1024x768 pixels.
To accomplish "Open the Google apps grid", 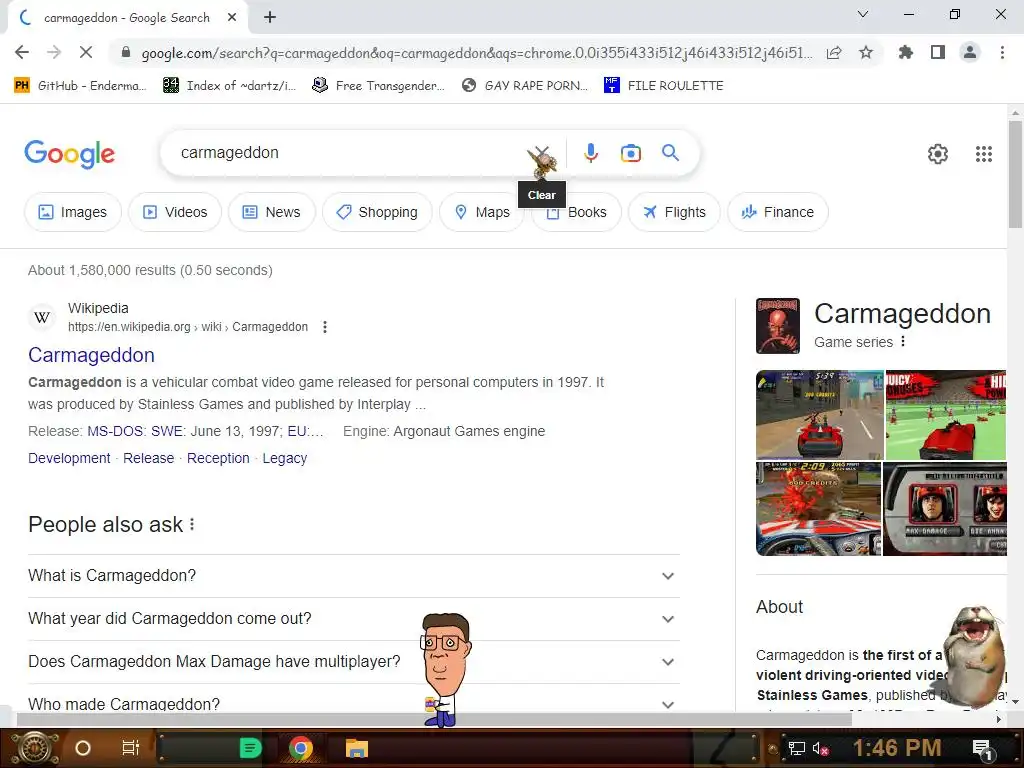I will pyautogui.click(x=984, y=154).
